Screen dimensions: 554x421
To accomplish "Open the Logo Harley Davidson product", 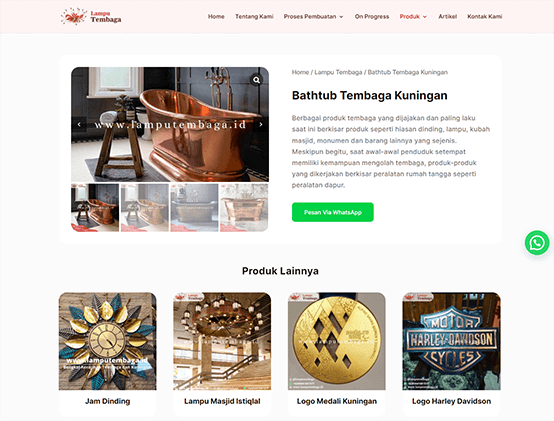I will click(x=451, y=354).
